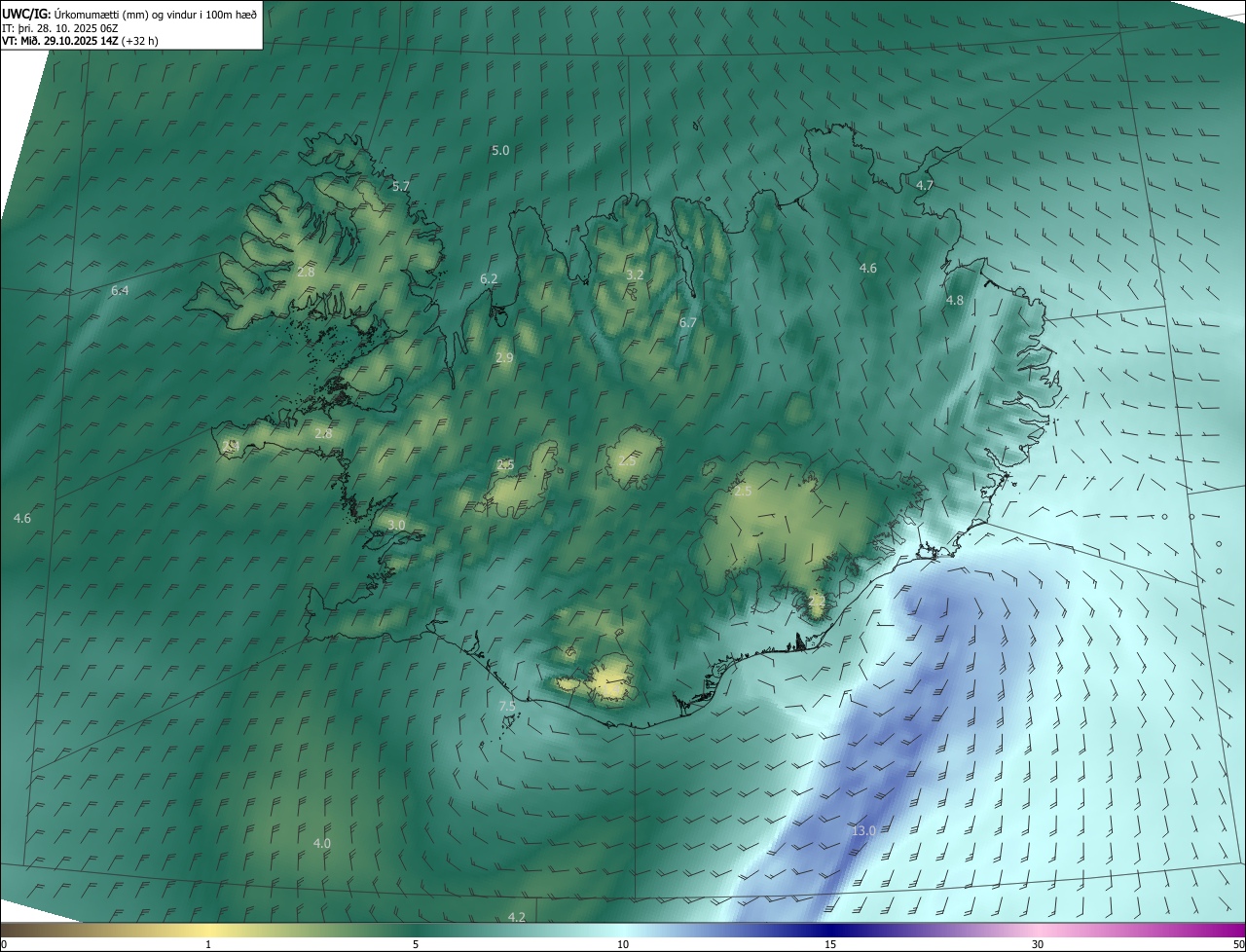Click the 6.7 value on the map
Image resolution: width=1246 pixels, height=952 pixels.
(x=687, y=322)
